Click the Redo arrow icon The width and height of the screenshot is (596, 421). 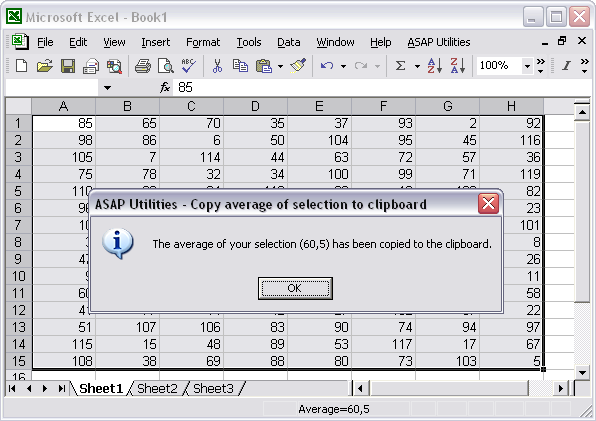click(361, 66)
